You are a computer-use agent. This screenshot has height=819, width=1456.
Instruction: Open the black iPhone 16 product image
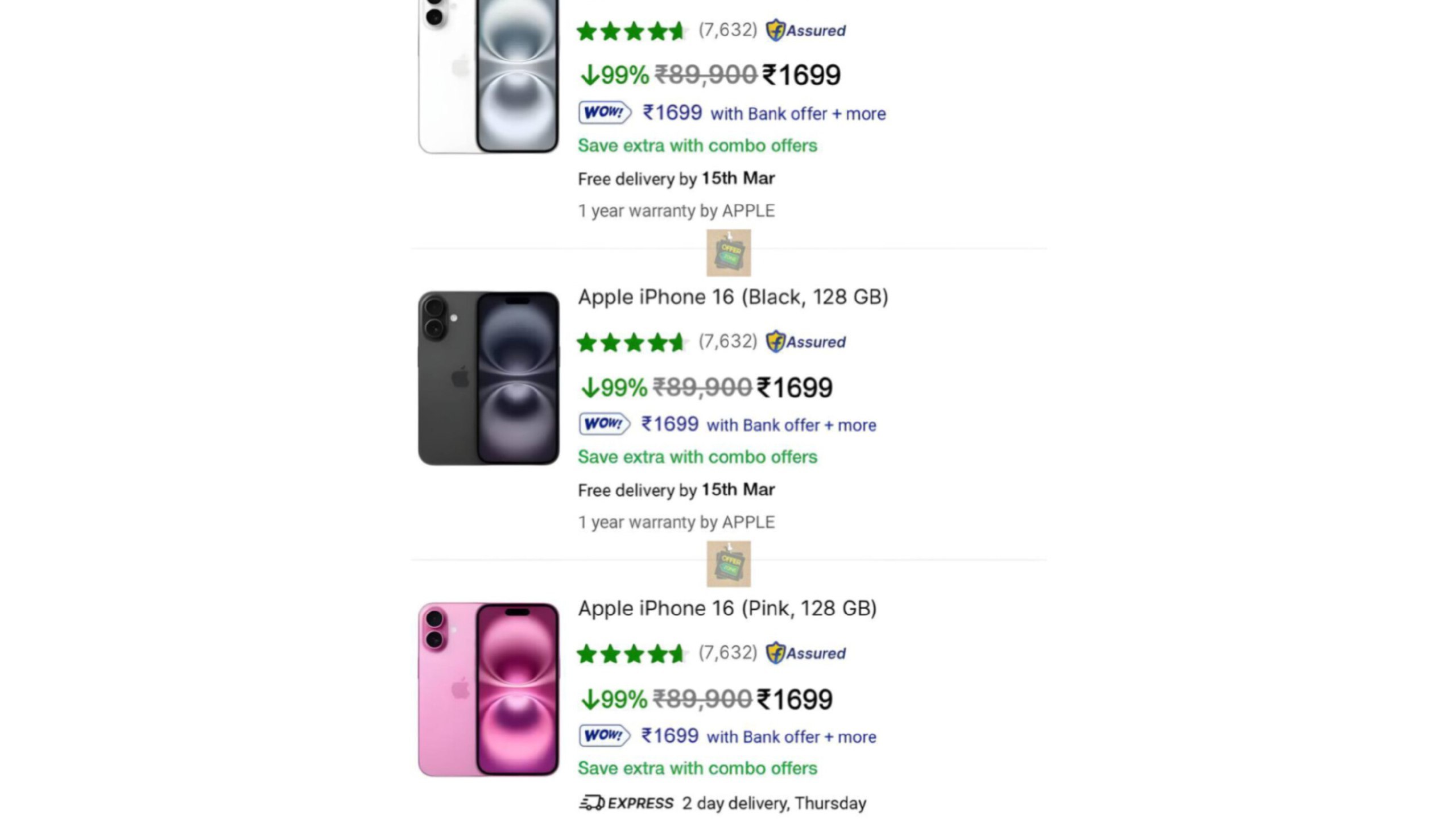point(489,378)
